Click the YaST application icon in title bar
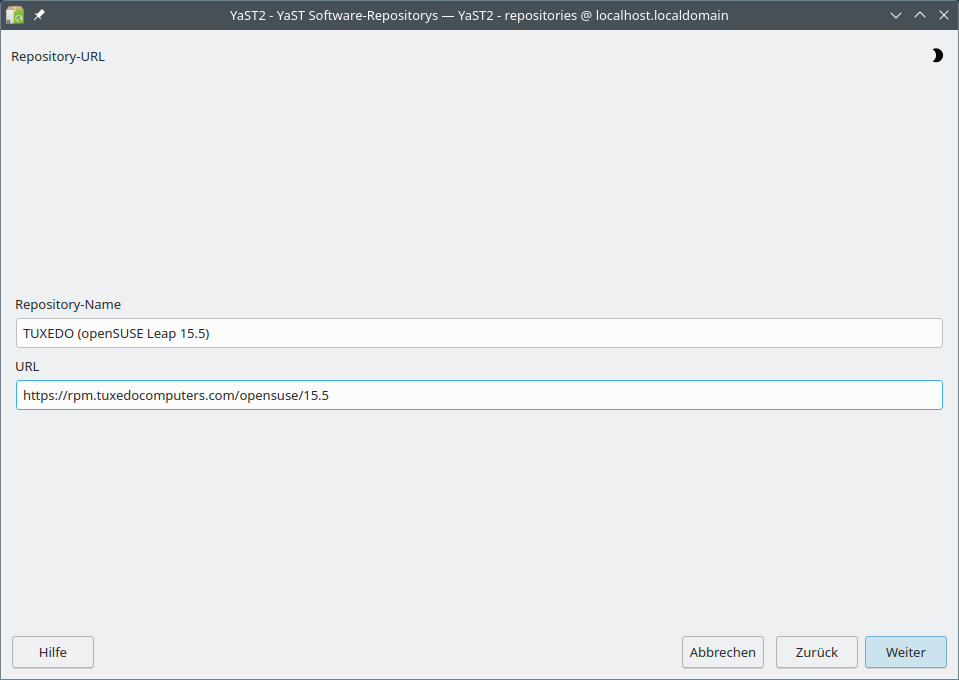The height and width of the screenshot is (680, 959). (x=15, y=15)
